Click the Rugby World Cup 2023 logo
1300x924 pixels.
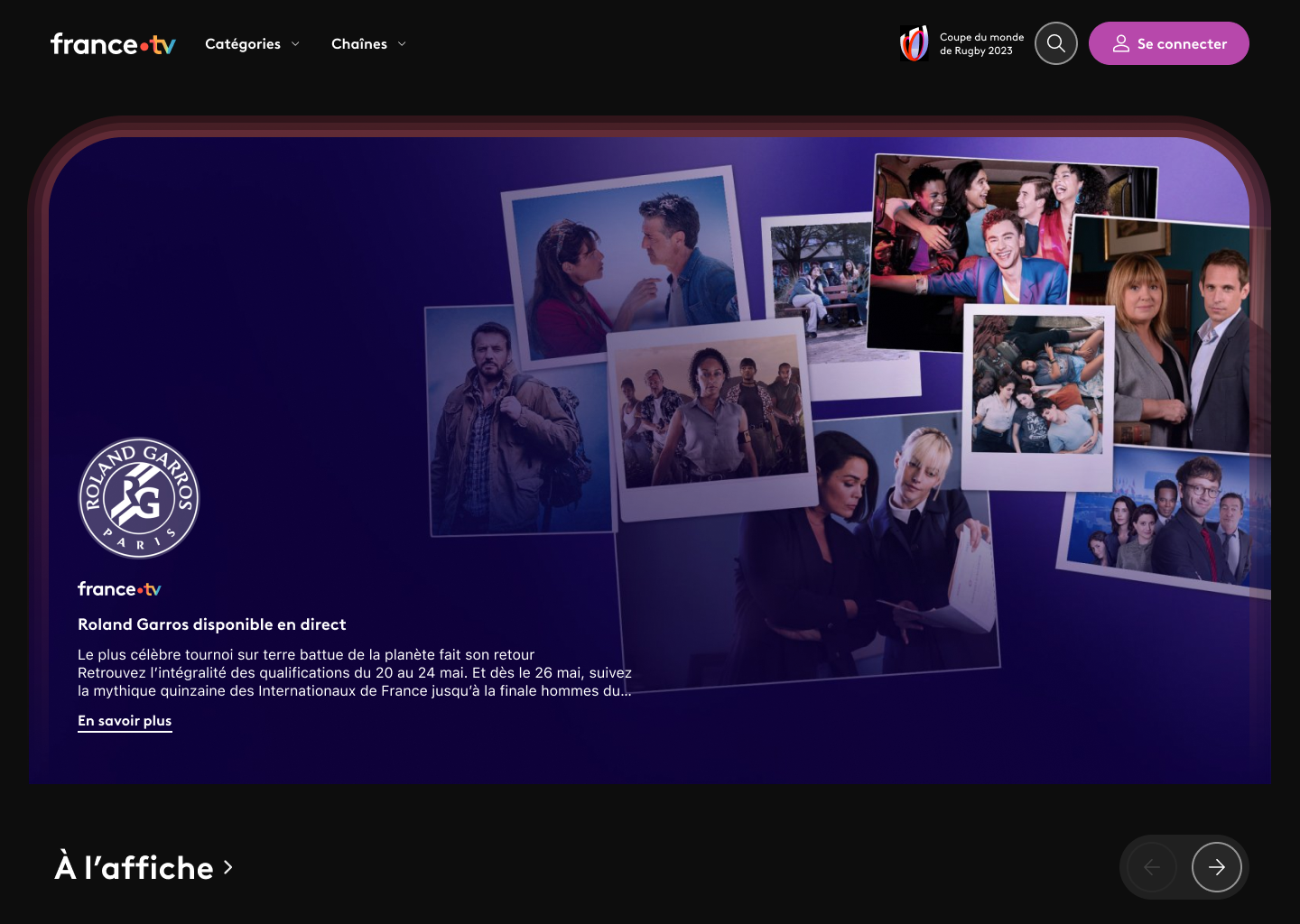click(915, 43)
